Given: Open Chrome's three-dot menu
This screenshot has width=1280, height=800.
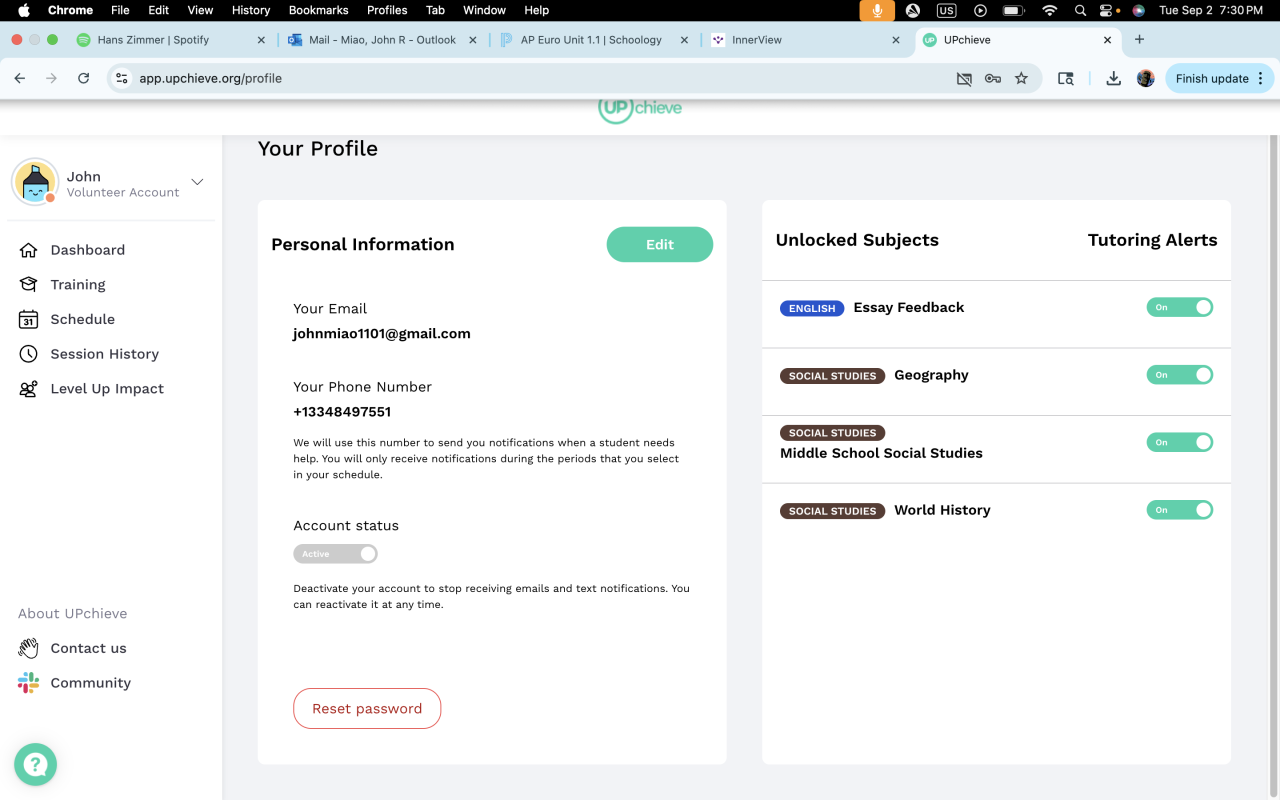Looking at the screenshot, I should coord(1260,78).
